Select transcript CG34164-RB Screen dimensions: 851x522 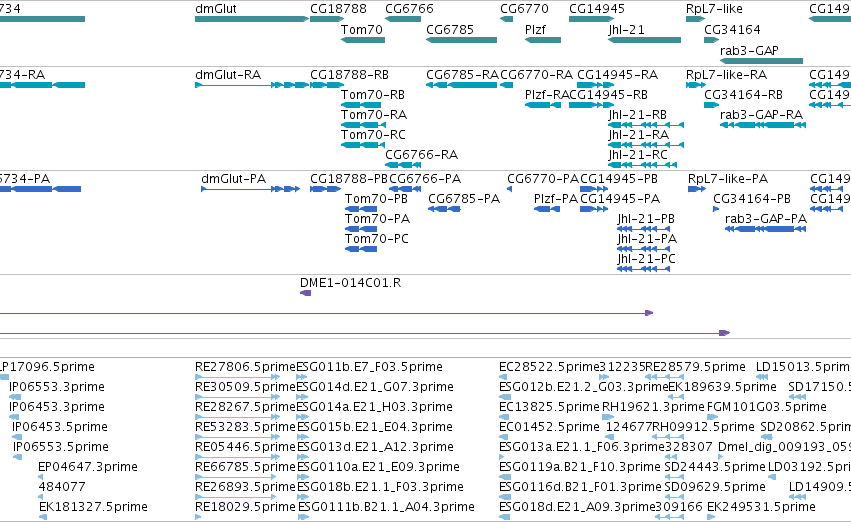(712, 105)
